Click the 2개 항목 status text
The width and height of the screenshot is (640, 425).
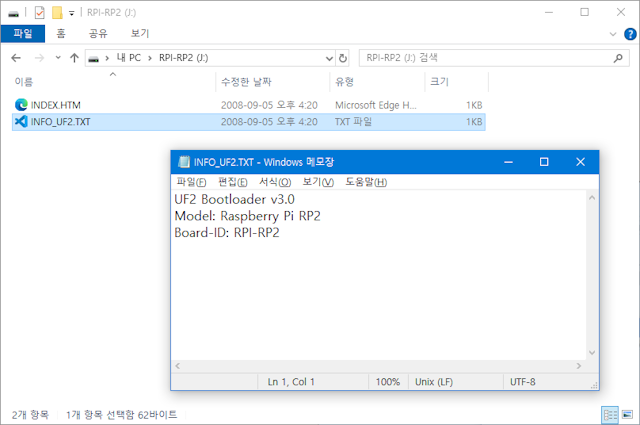click(x=30, y=415)
